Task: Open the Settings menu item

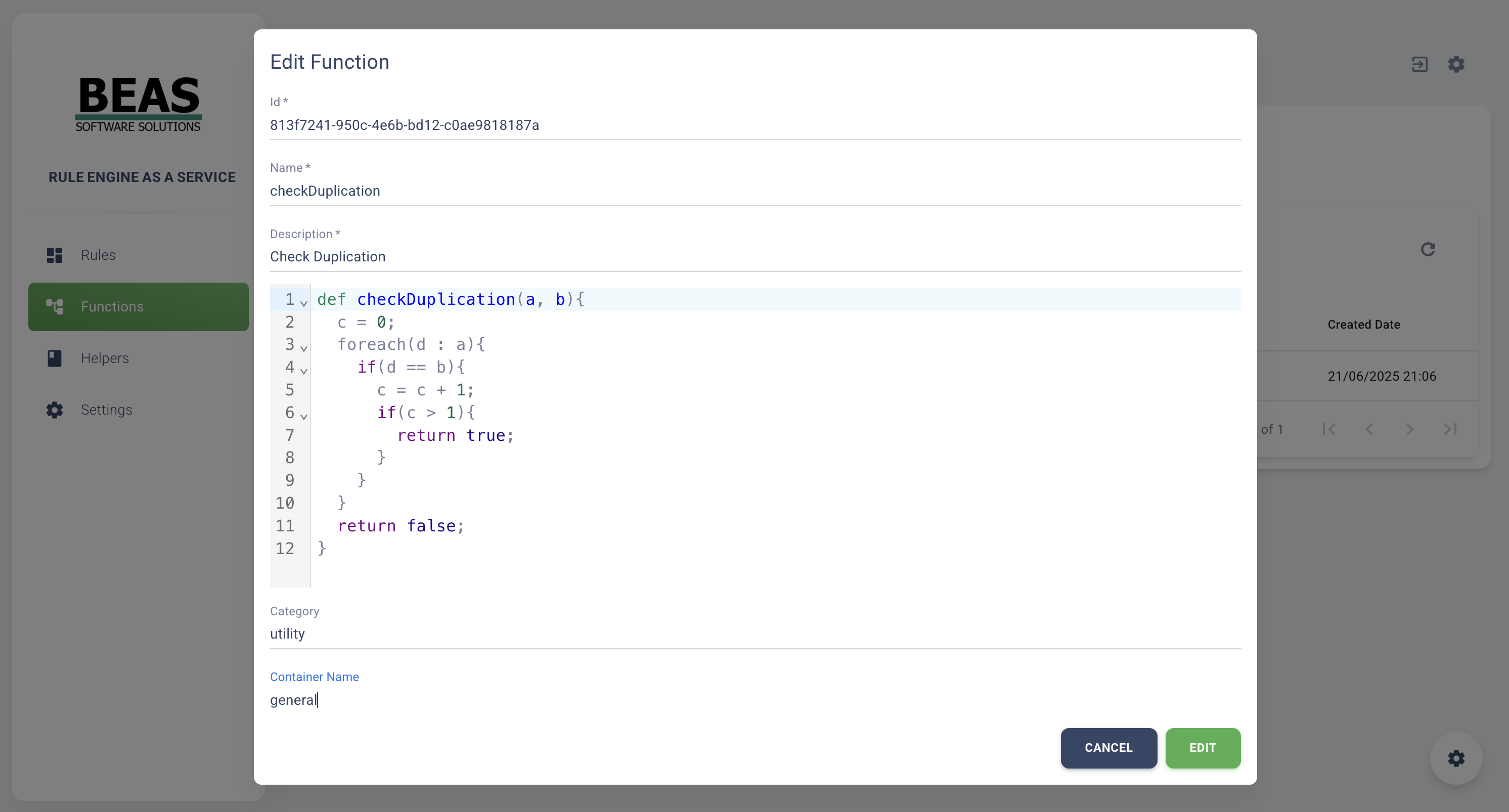Action: point(138,410)
